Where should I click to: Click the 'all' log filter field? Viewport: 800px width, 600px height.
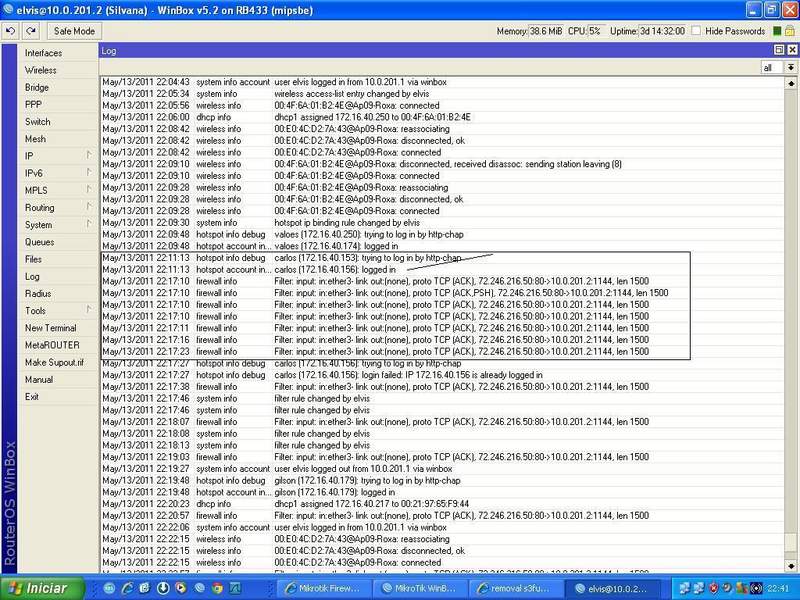[x=772, y=67]
